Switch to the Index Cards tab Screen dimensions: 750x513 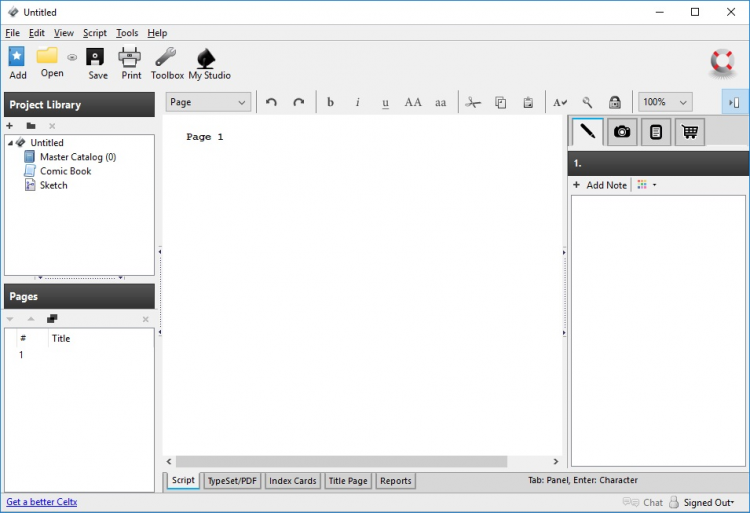[292, 481]
